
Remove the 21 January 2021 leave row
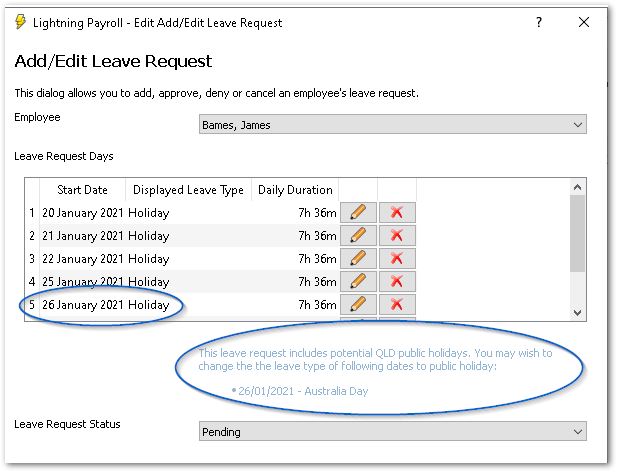[397, 236]
